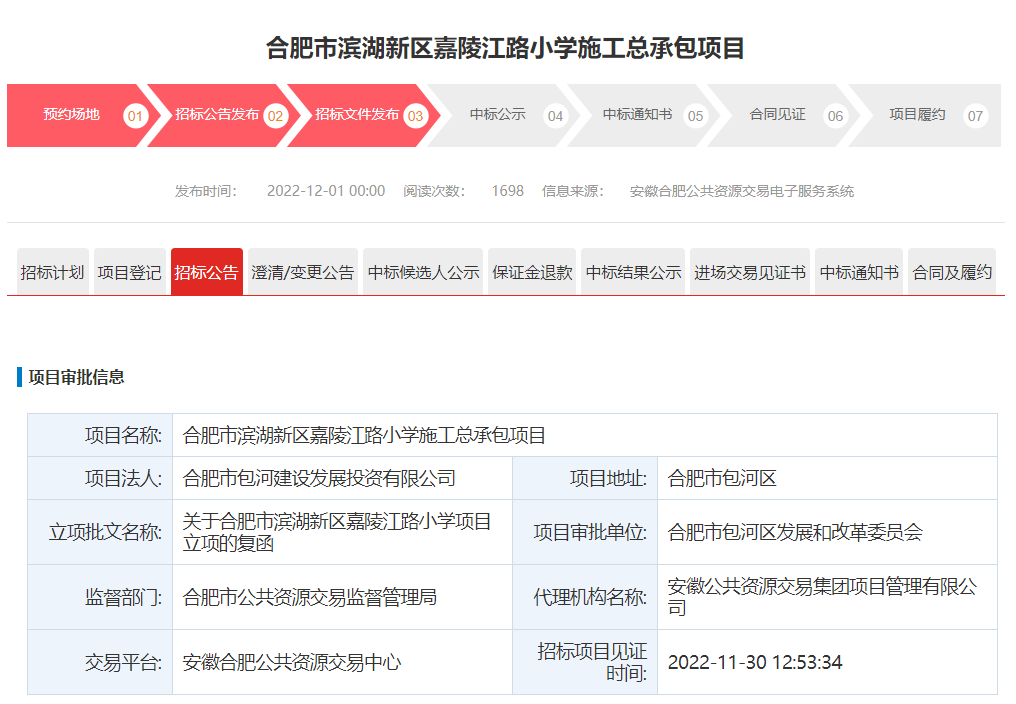Click the 项目地址 label cell
1016x704 pixels.
pyautogui.click(x=585, y=478)
